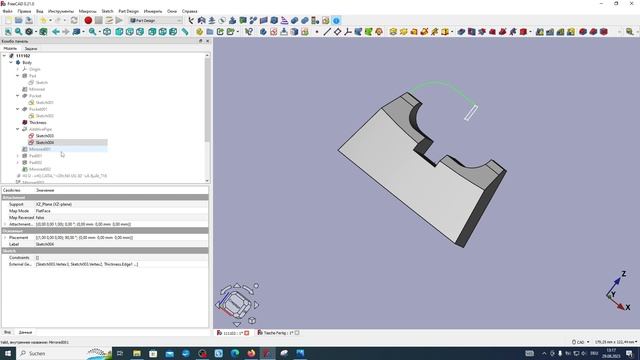Click the isometric view cube icon
The image size is (640, 360).
click(x=107, y=32)
